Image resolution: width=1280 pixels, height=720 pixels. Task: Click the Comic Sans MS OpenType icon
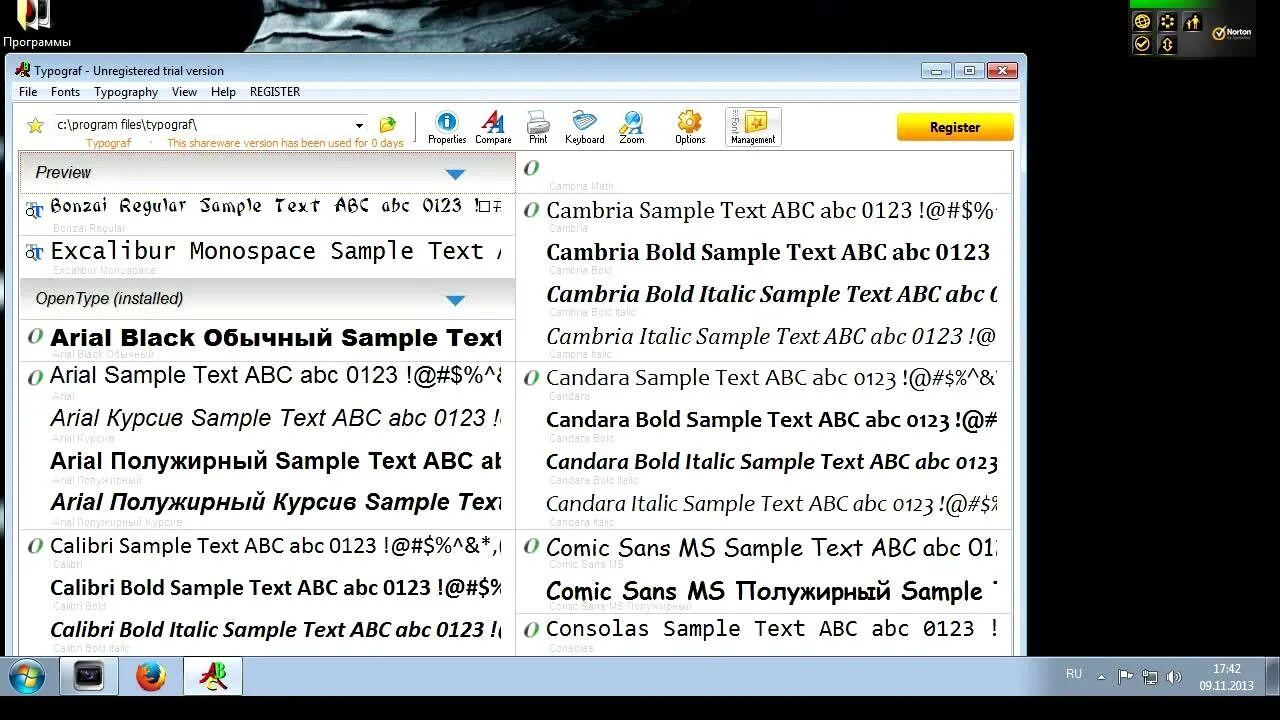coord(531,546)
